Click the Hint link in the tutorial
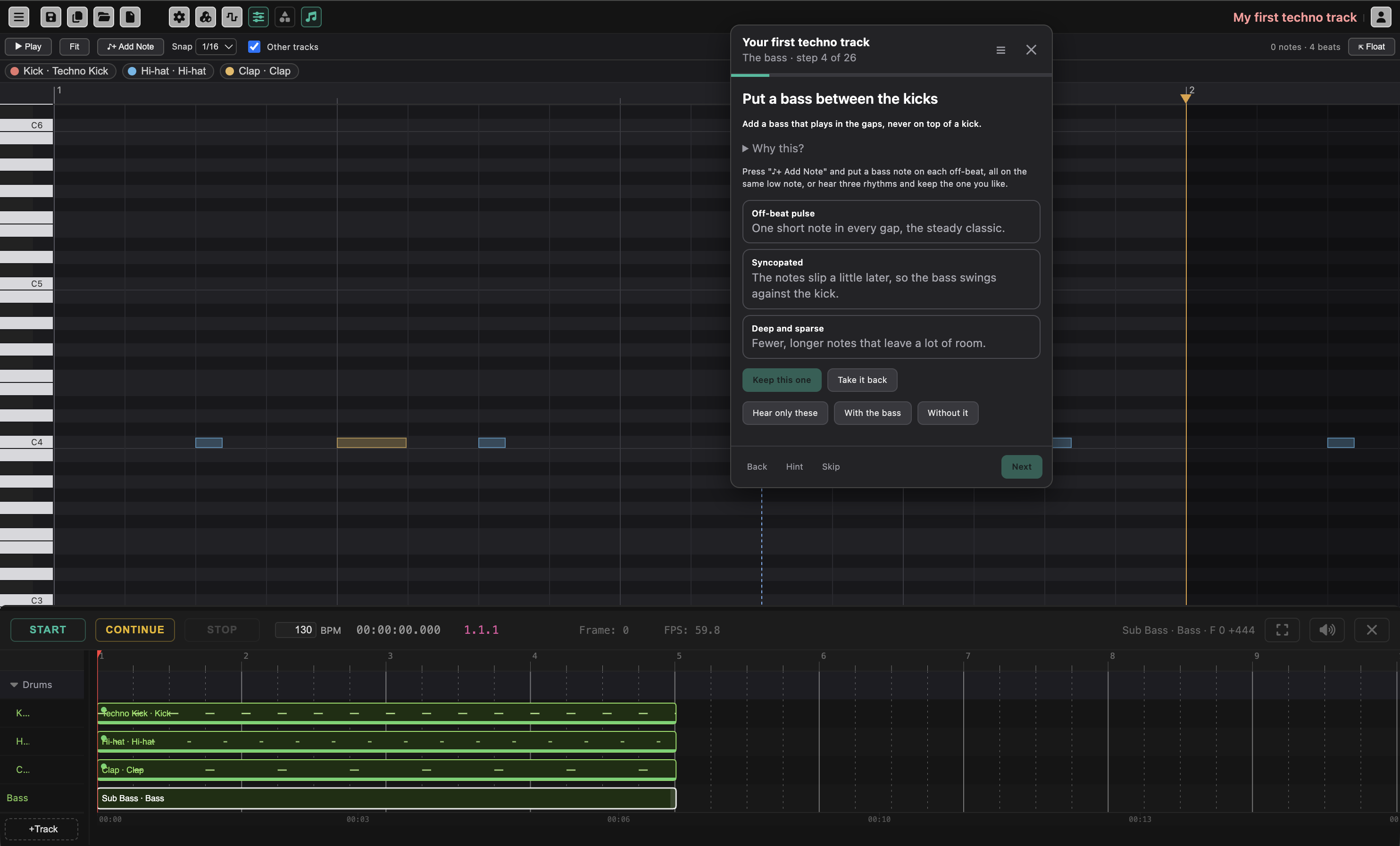The height and width of the screenshot is (846, 1400). tap(794, 466)
